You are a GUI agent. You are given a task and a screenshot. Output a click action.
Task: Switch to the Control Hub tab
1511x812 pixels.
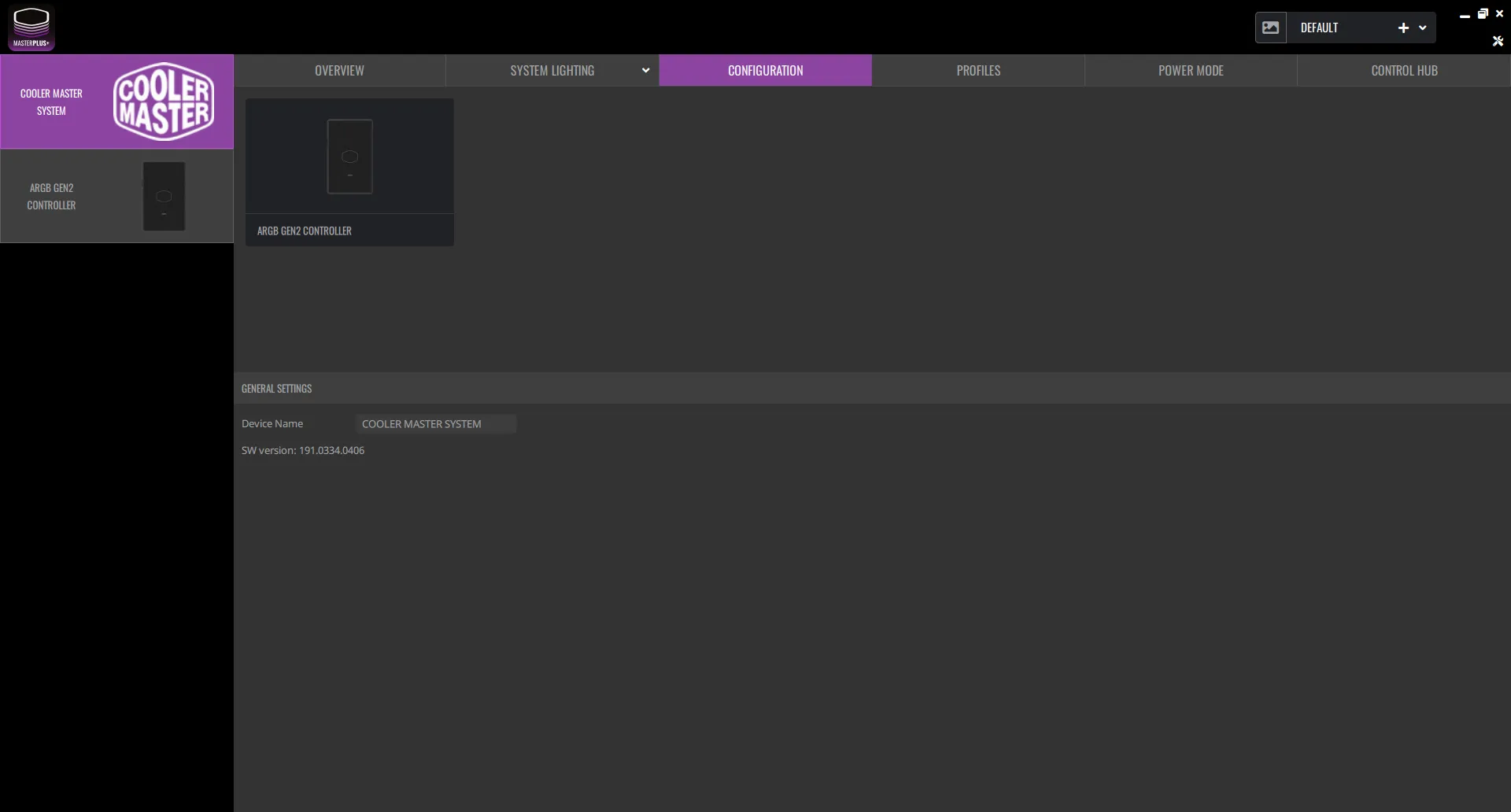click(1404, 70)
